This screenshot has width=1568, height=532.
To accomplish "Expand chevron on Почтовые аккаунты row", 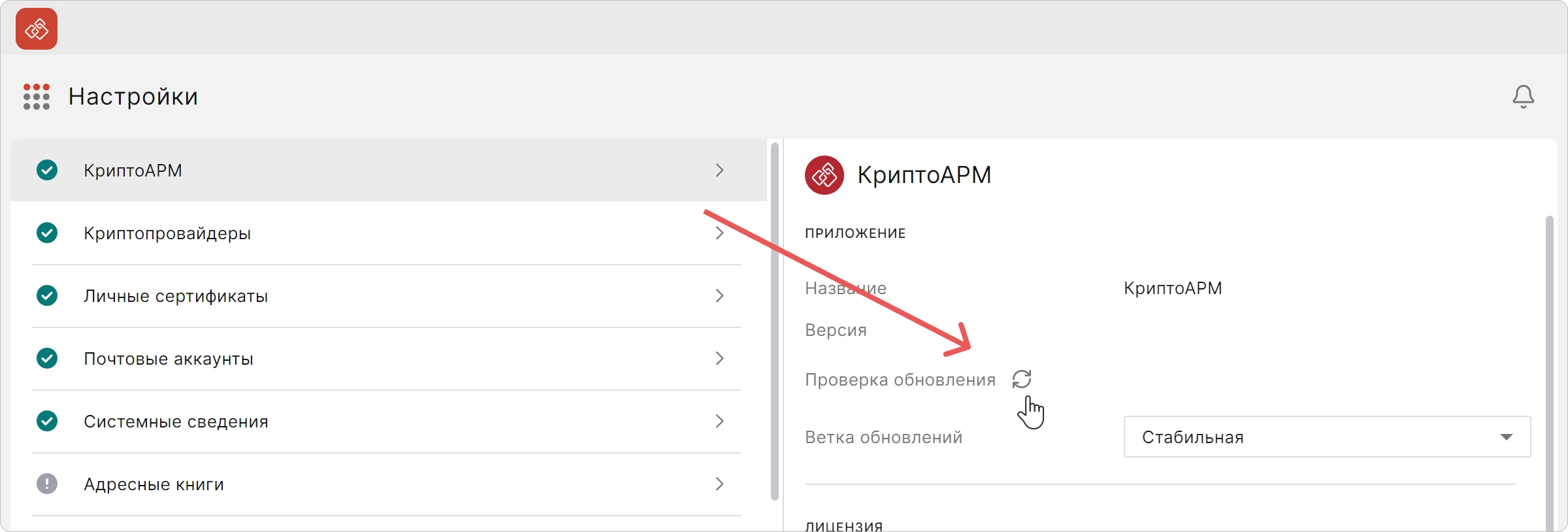I will (x=719, y=358).
